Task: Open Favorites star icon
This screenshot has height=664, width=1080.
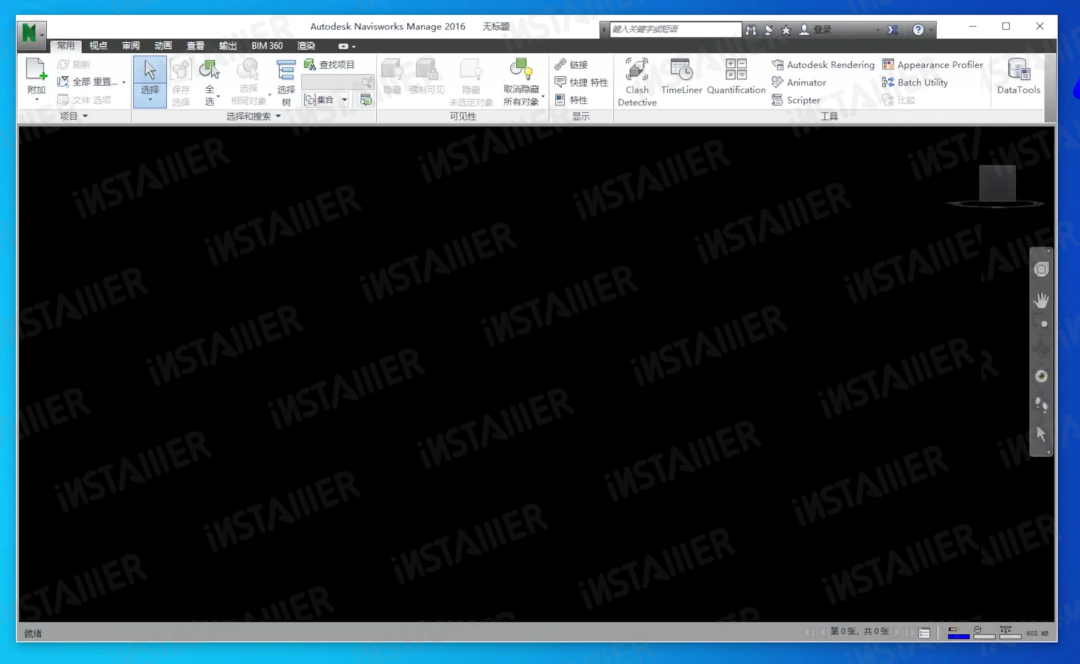Action: 786,30
